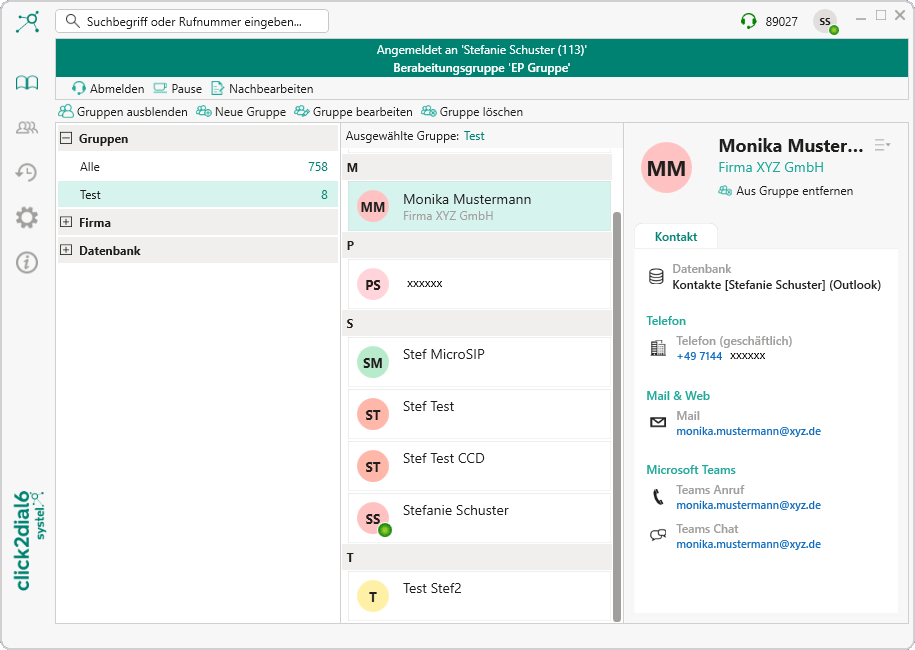Click the Mail link monika.mustermann@xyz.de
This screenshot has width=915, height=650.
748,431
